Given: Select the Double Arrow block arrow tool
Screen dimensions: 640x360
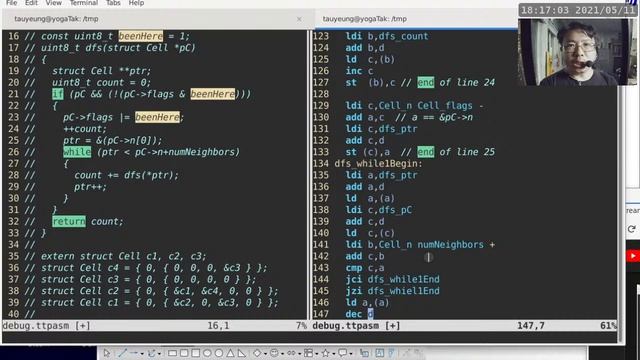Looking at the screenshot, I should (291, 353).
